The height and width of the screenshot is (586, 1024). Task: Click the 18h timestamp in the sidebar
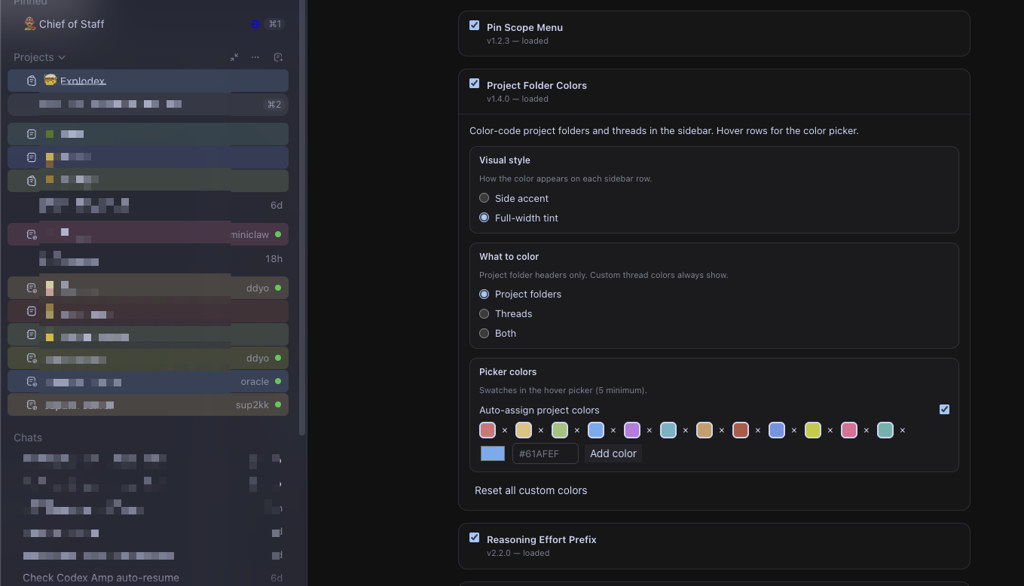tap(274, 259)
